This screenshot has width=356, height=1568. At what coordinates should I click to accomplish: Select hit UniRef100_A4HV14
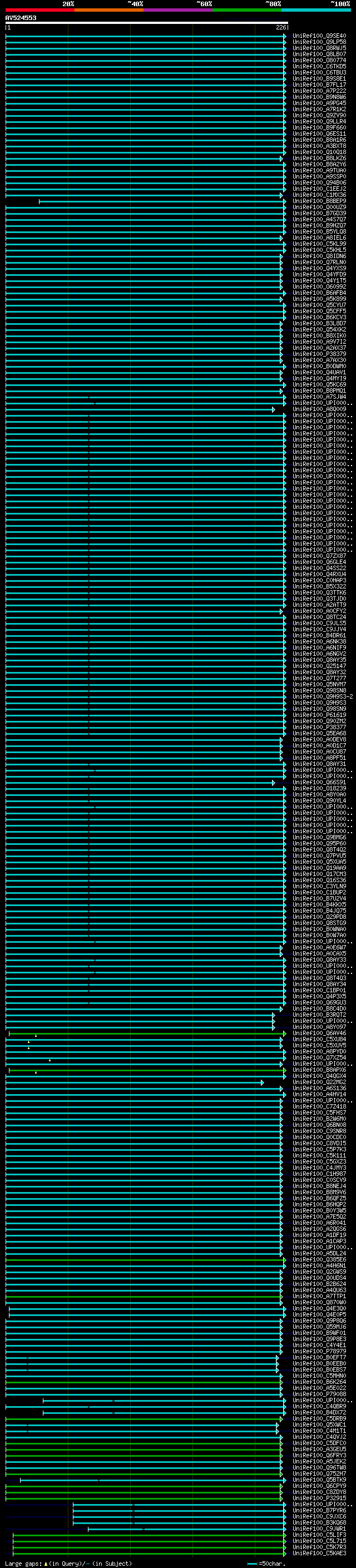coord(319,1094)
